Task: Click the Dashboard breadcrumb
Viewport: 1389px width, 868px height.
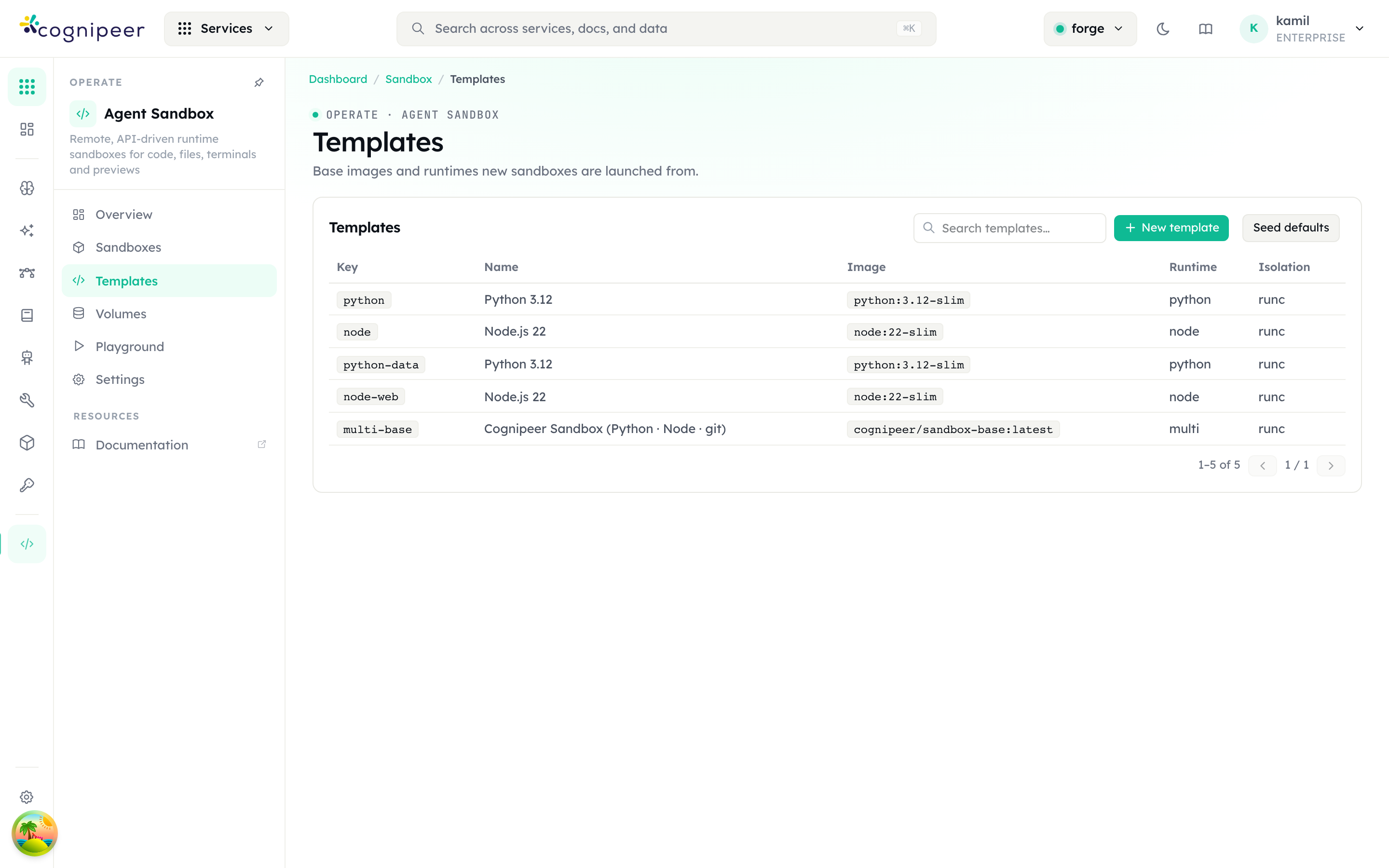Action: tap(338, 79)
